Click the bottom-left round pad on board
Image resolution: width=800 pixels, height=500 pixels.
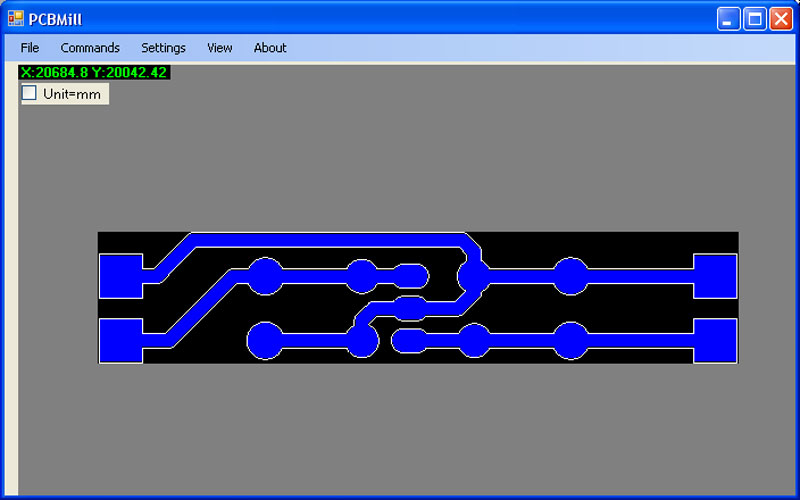pyautogui.click(x=265, y=341)
